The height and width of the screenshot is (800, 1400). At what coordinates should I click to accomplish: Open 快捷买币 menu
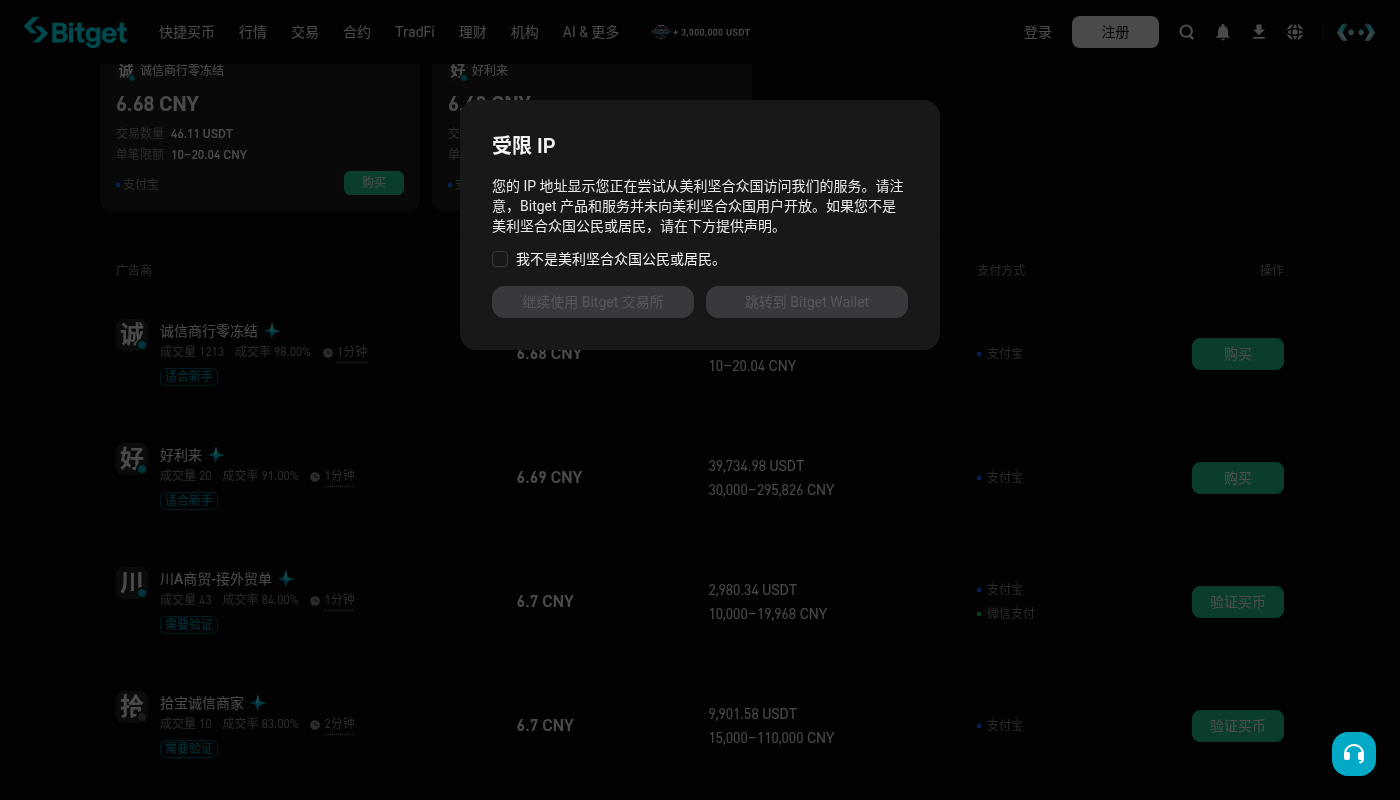(187, 32)
